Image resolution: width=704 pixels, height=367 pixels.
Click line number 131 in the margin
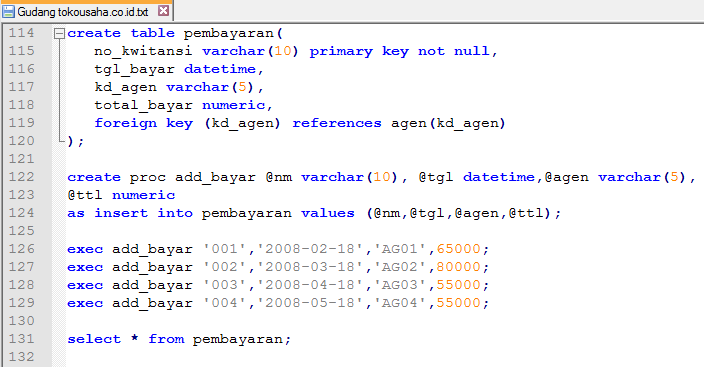tap(22, 338)
